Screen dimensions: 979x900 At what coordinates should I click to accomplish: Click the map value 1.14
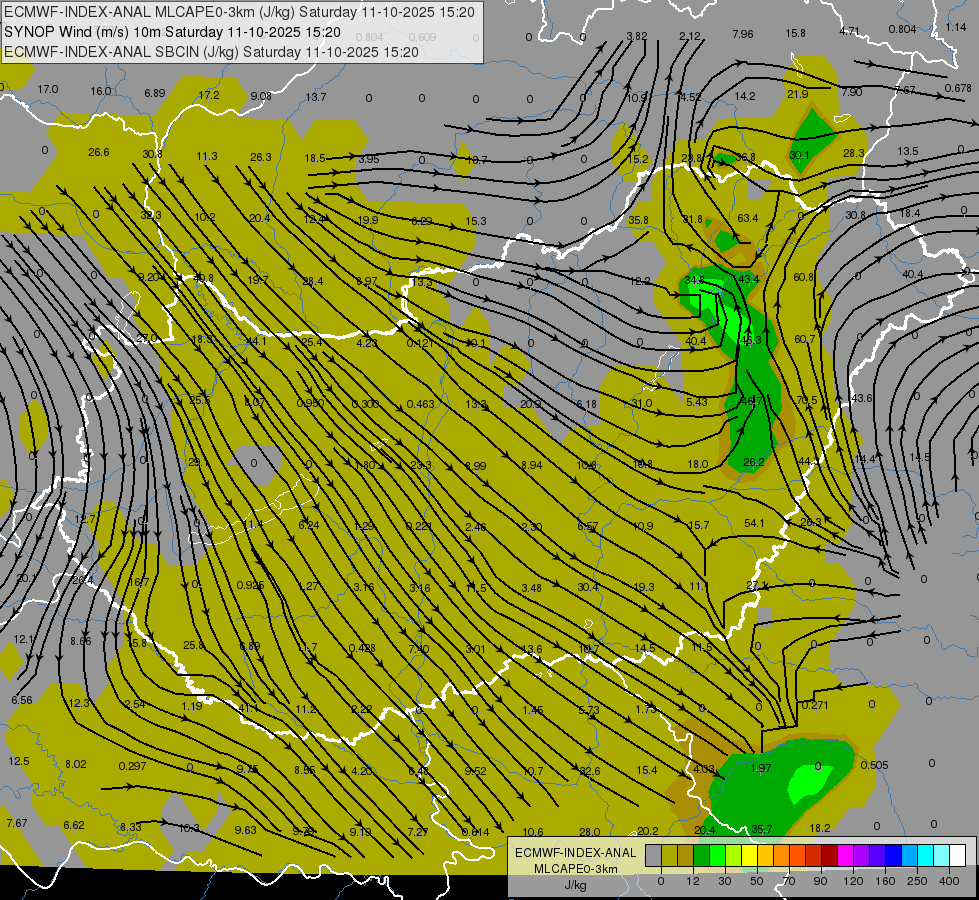point(956,27)
